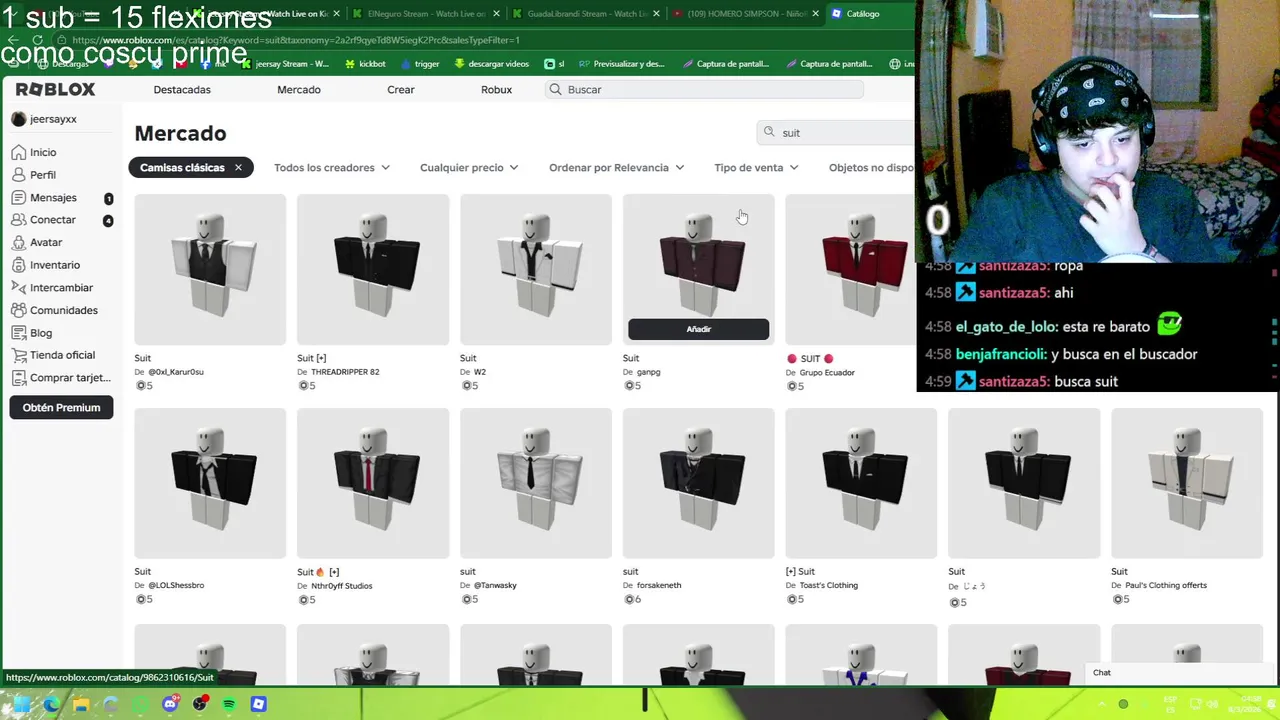Open Conectar icon in the sidebar

click(x=18, y=220)
